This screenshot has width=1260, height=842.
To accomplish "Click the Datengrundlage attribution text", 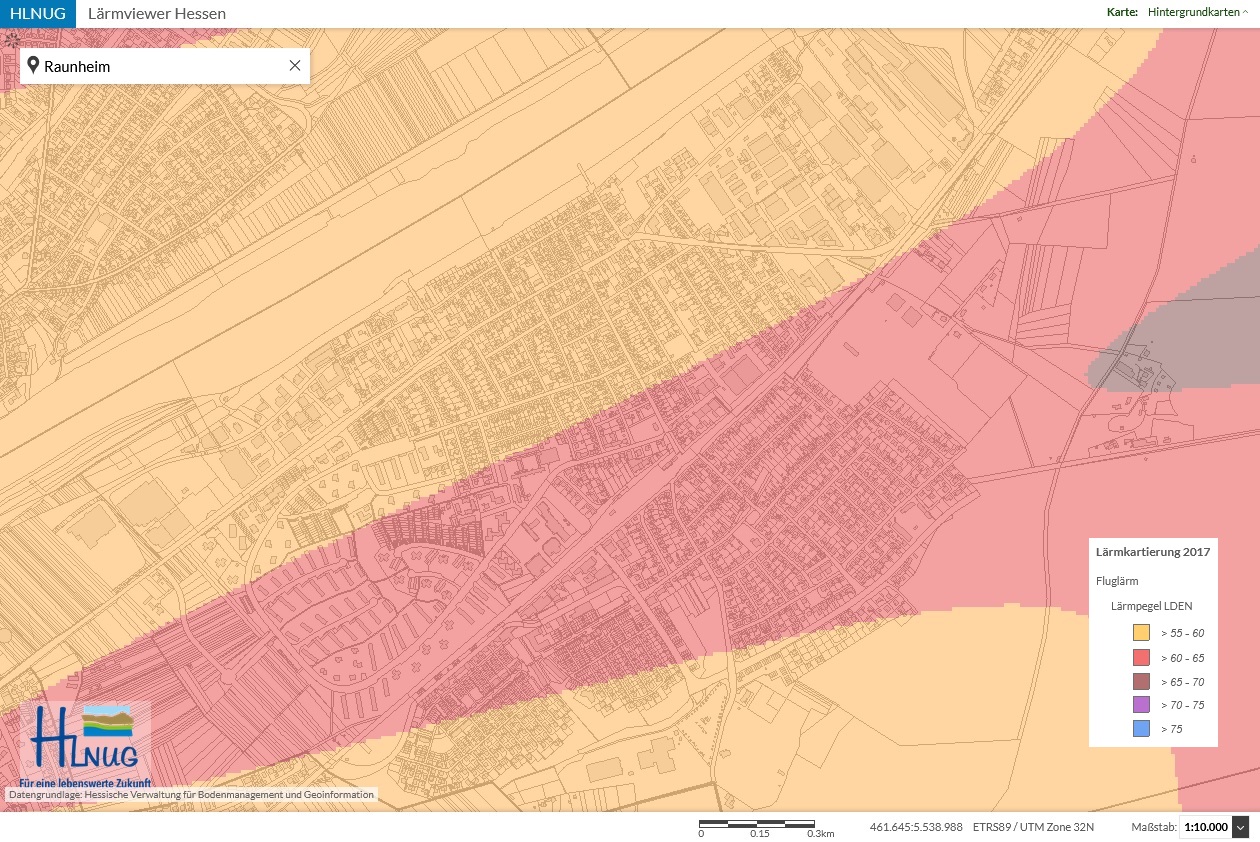I will tap(191, 795).
